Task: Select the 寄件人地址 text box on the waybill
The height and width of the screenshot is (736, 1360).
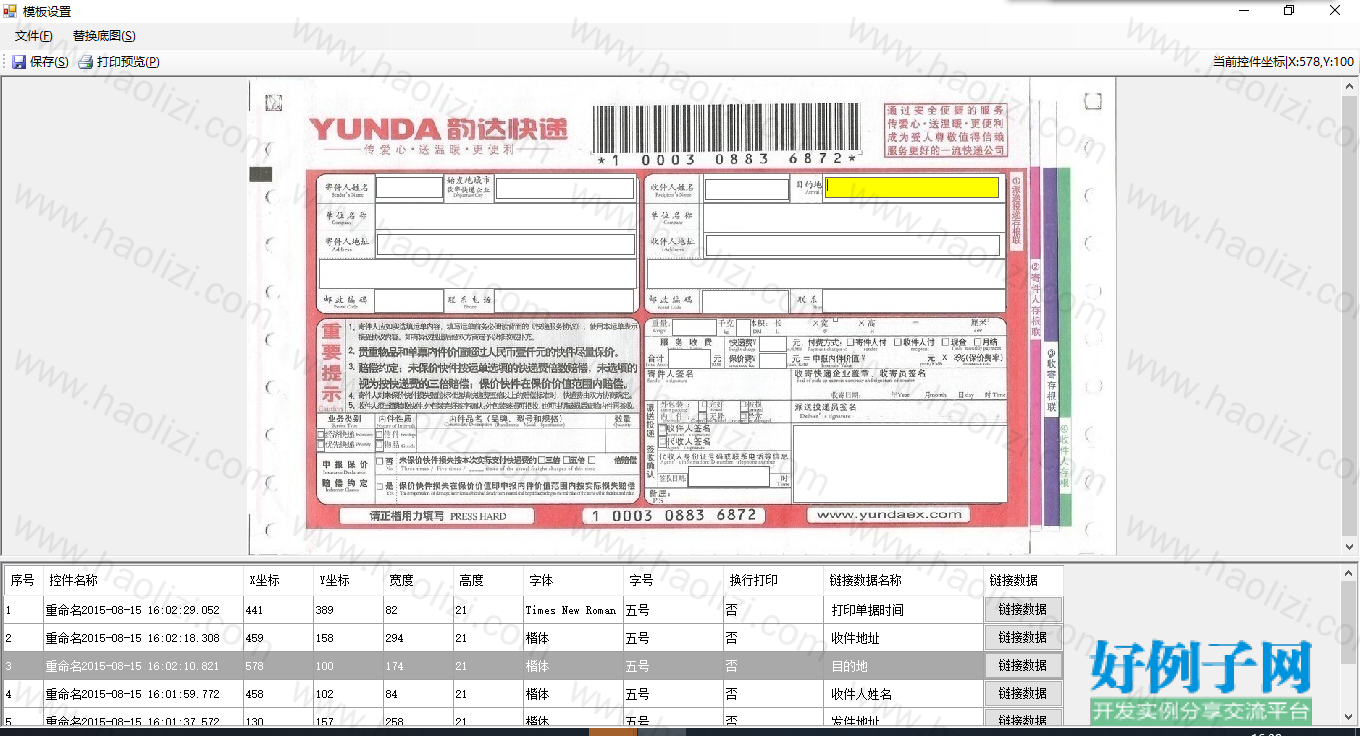Action: click(x=506, y=244)
